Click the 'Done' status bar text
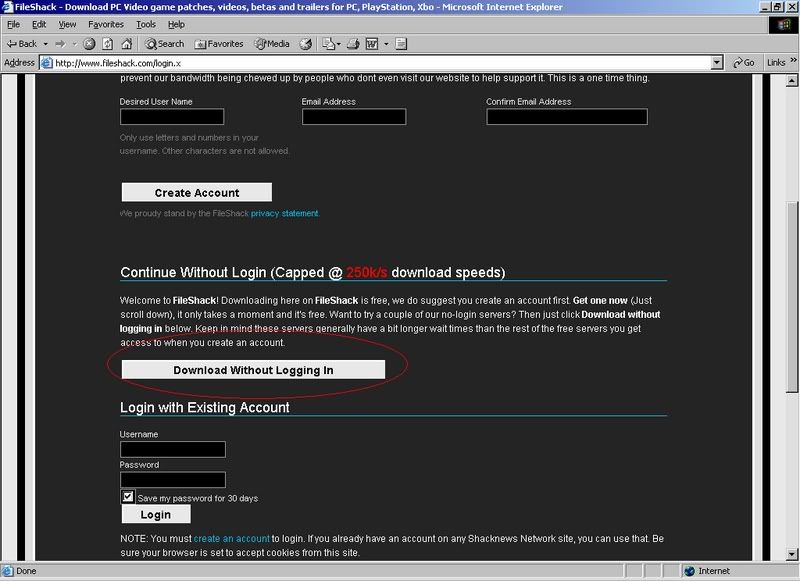 [x=26, y=571]
